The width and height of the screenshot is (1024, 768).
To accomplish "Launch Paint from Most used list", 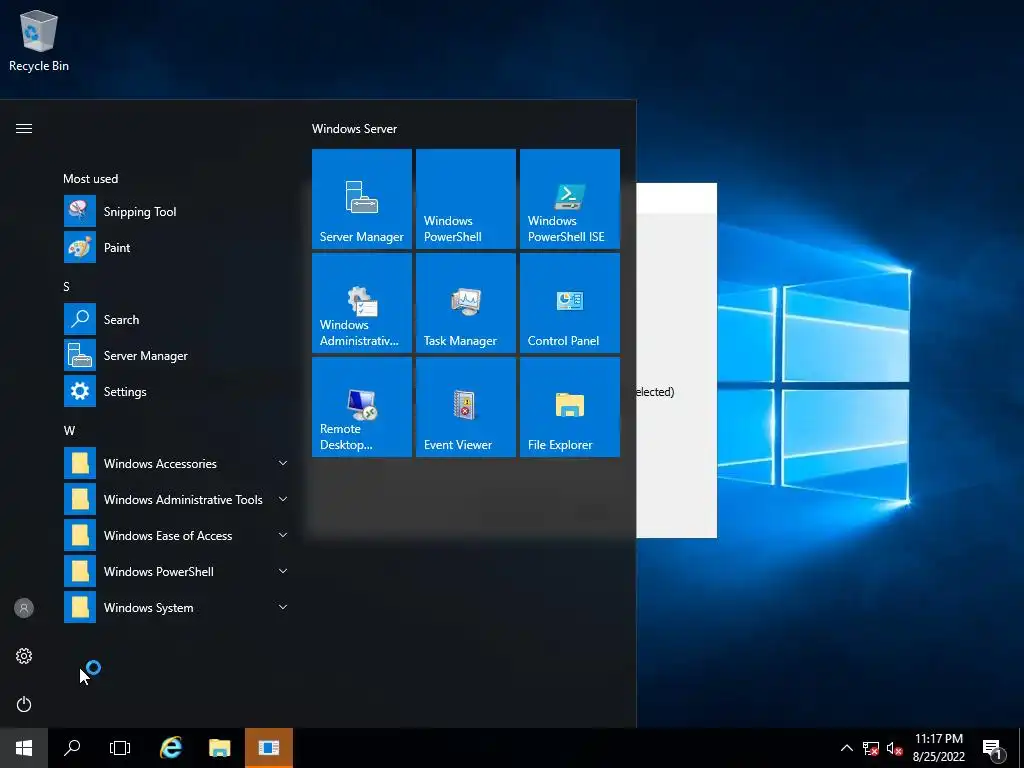I will tap(176, 248).
